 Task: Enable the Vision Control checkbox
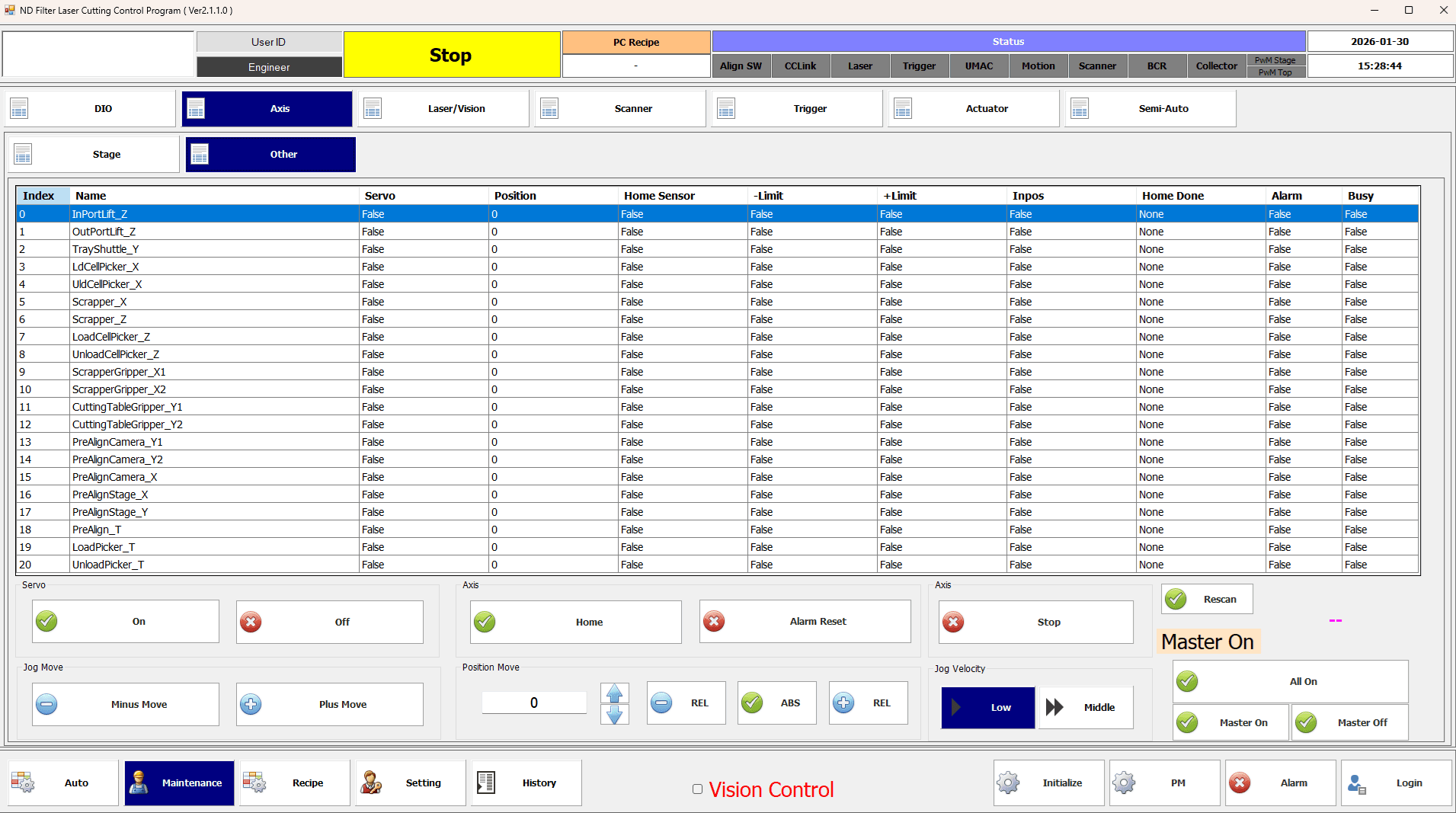697,789
